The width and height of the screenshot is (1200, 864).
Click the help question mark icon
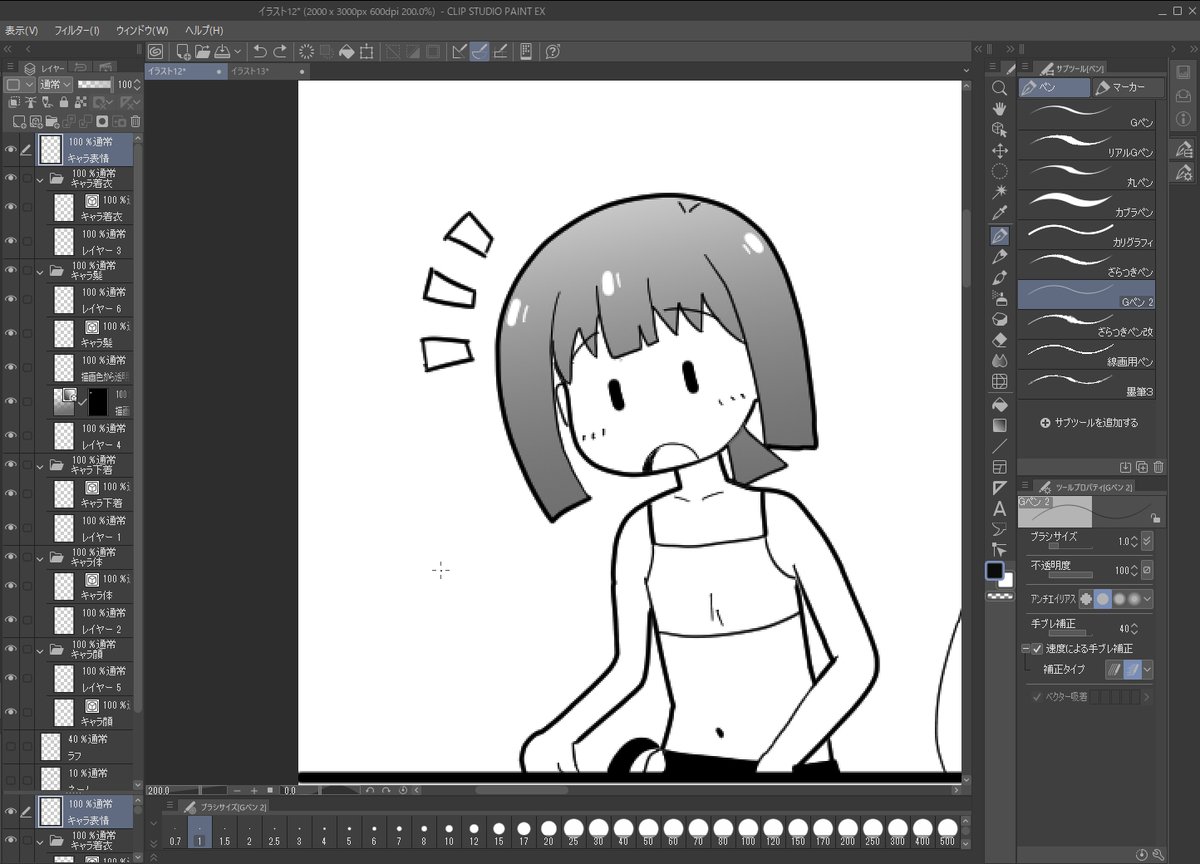point(553,51)
